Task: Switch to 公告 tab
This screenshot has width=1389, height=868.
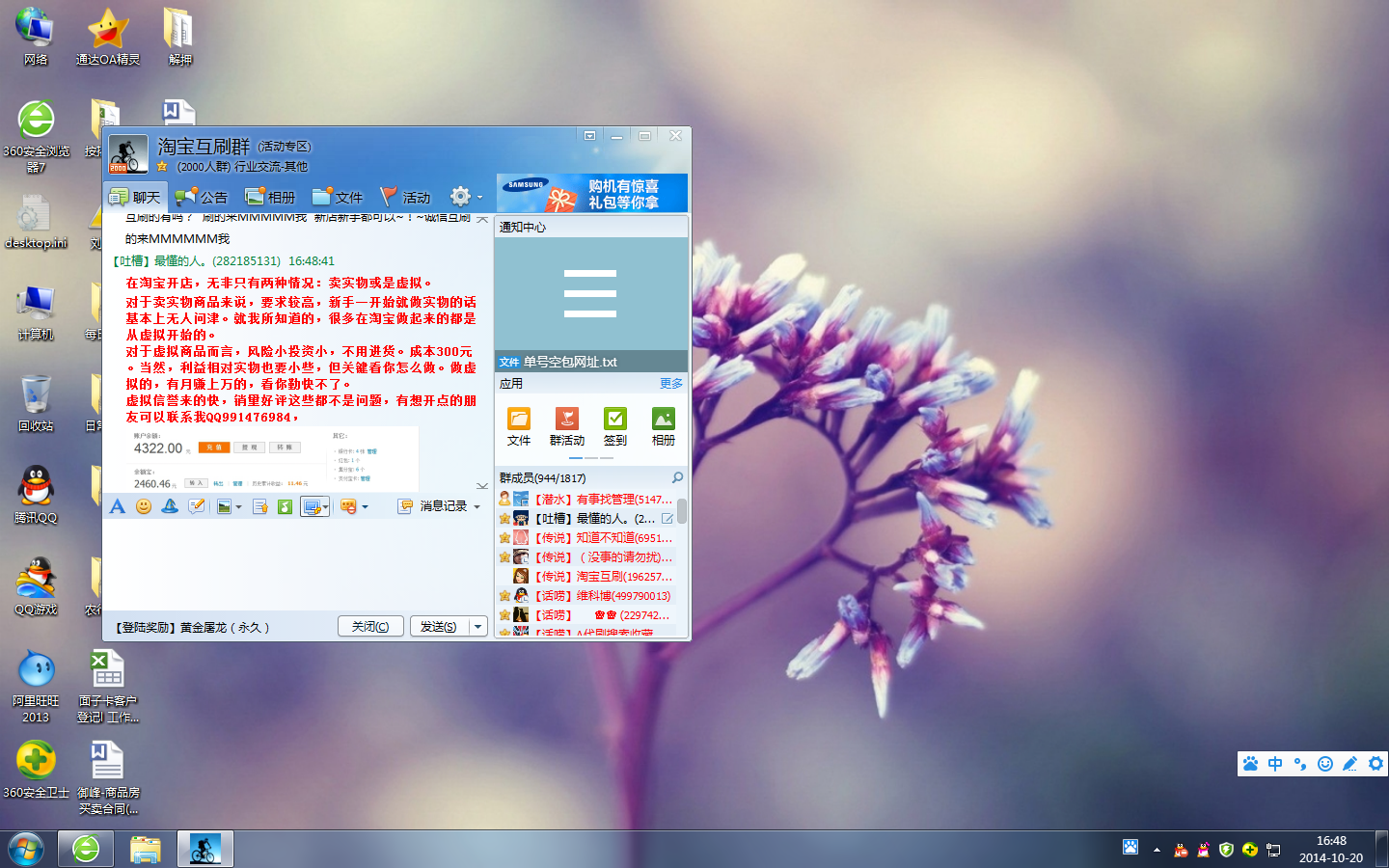Action: pyautogui.click(x=201, y=197)
